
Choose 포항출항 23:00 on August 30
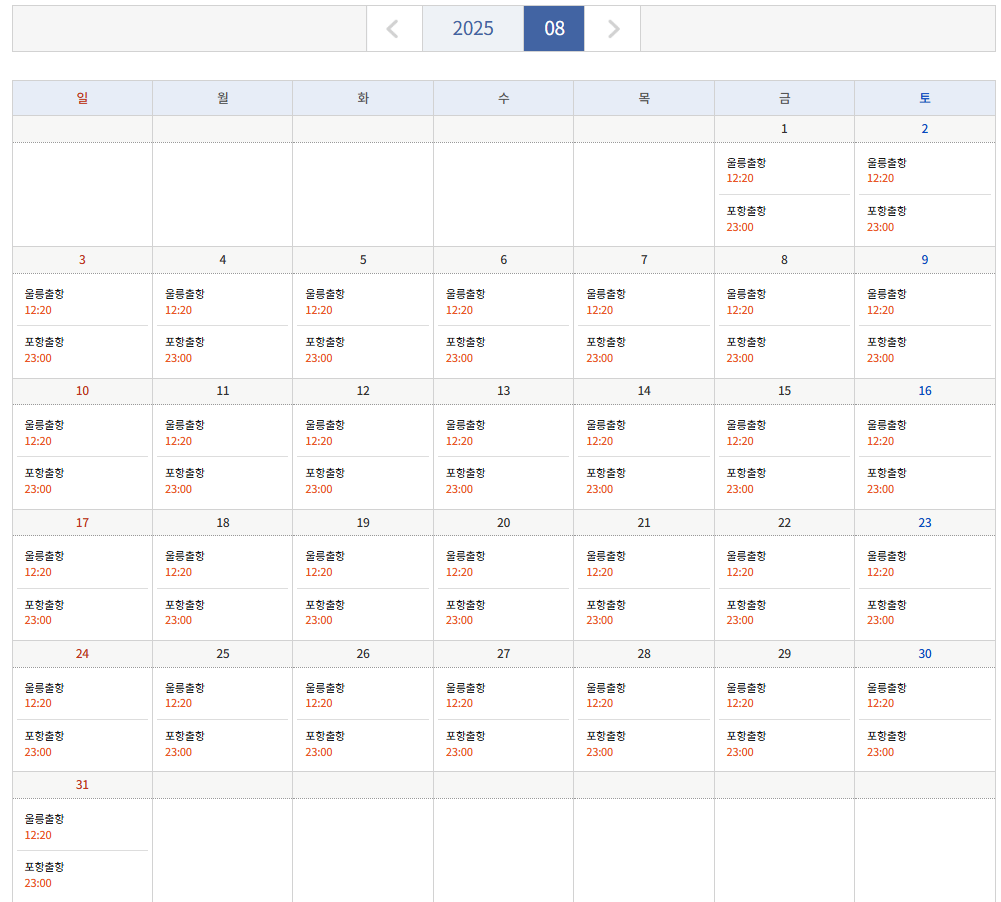[x=887, y=744]
